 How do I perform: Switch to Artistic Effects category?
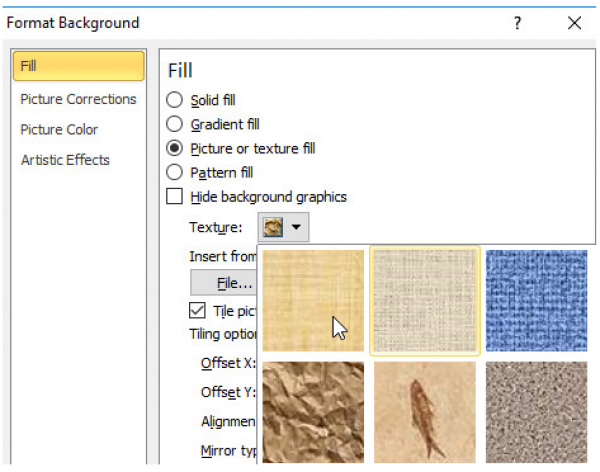pyautogui.click(x=65, y=160)
